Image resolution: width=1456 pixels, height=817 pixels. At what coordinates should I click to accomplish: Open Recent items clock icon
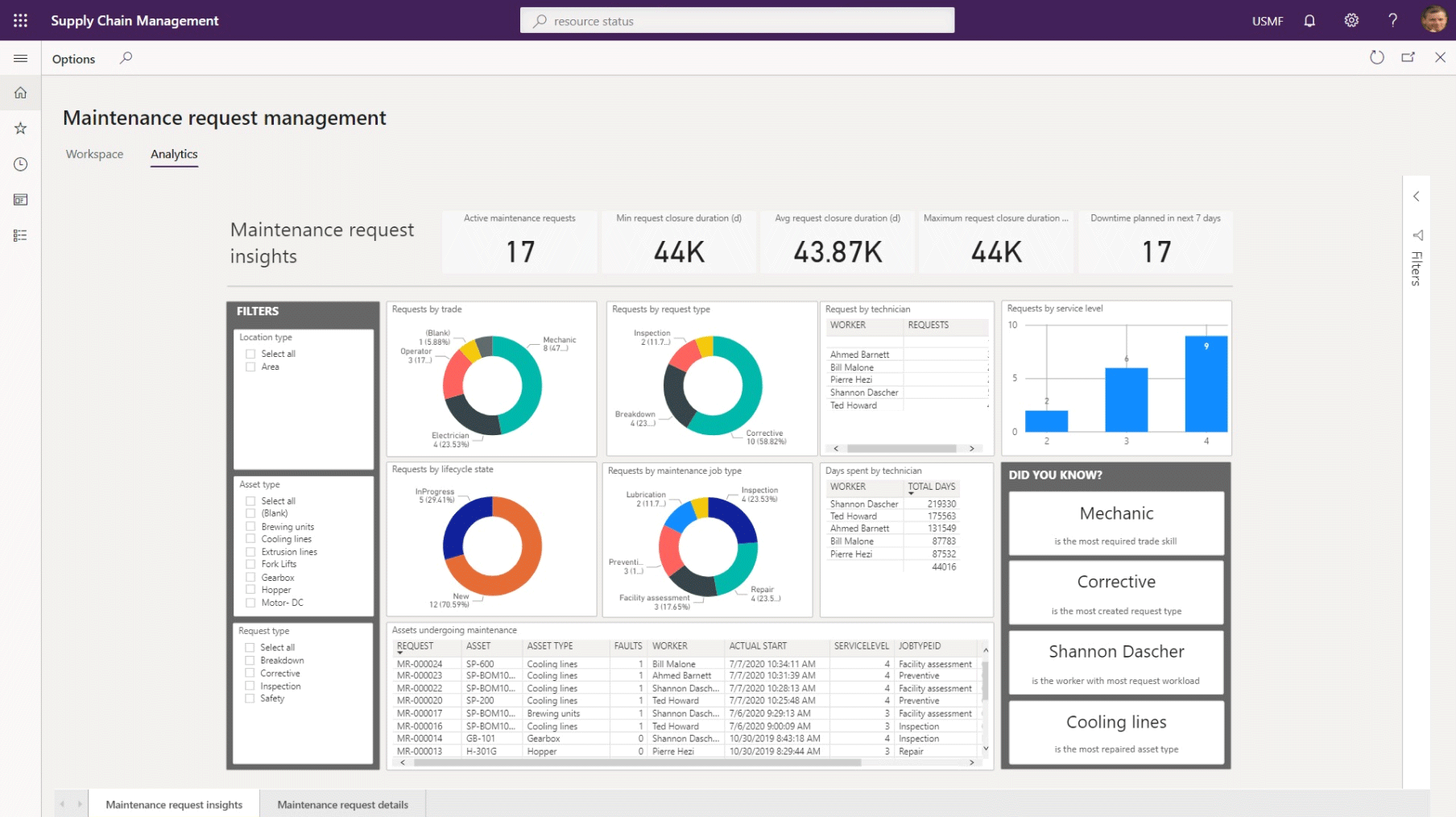pos(21,164)
